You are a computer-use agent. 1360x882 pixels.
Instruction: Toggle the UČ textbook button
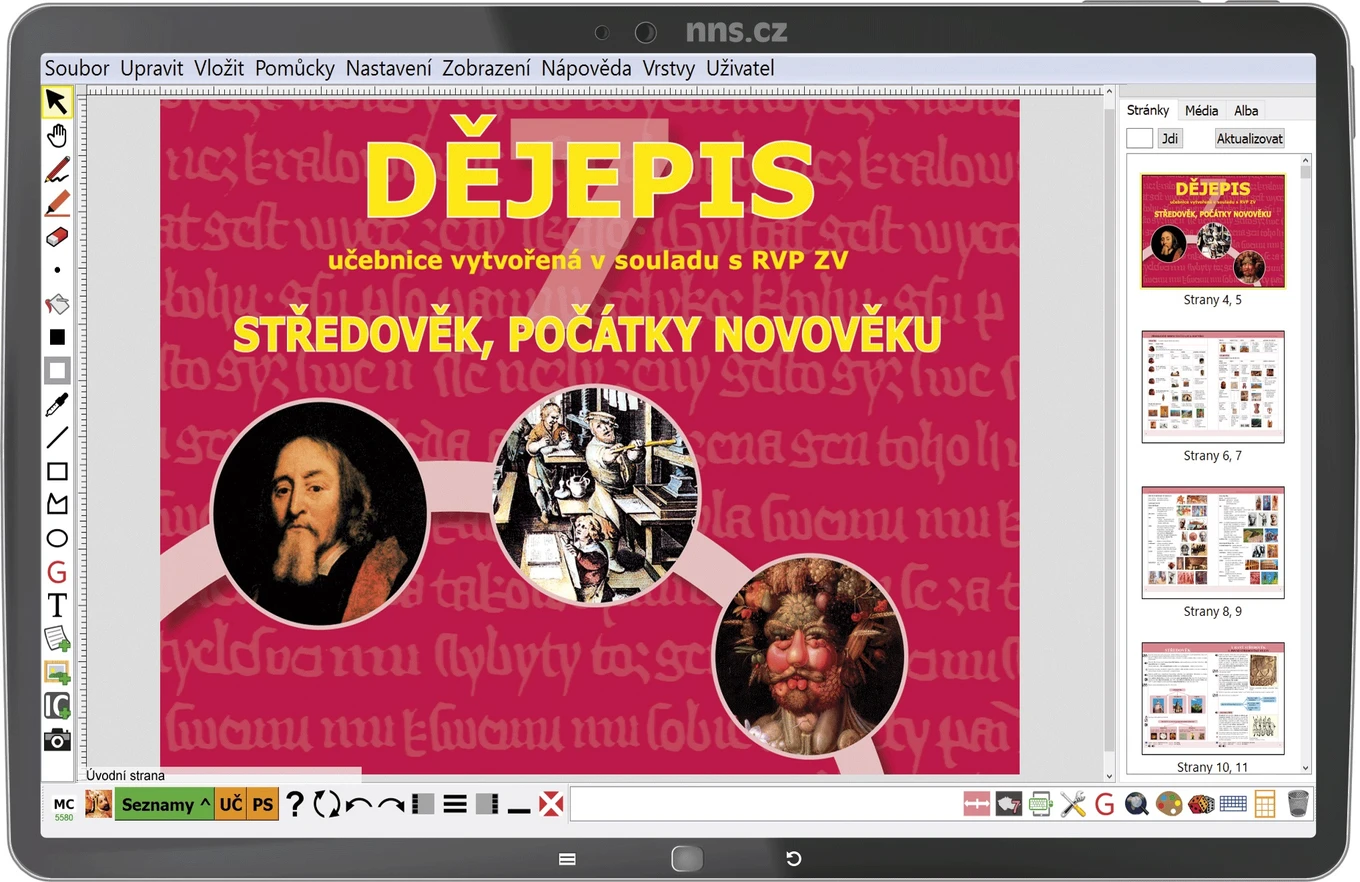230,804
